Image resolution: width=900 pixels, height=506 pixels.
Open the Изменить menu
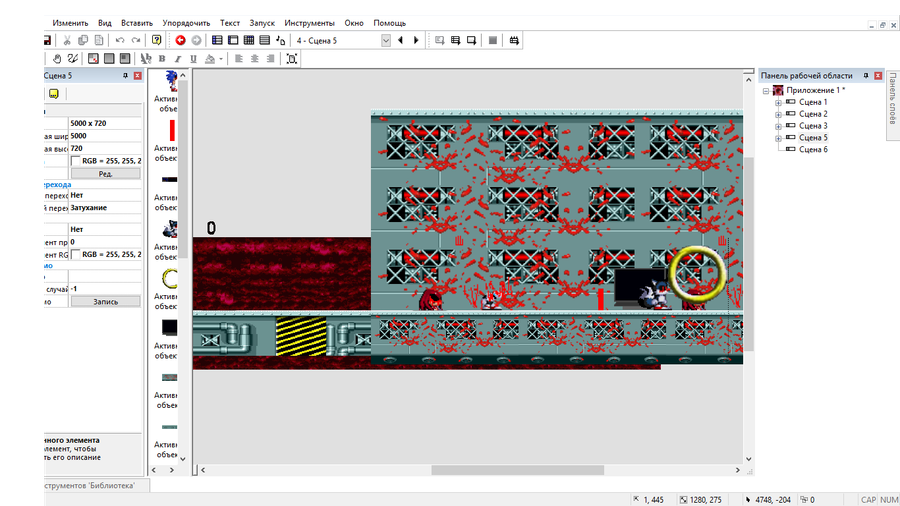click(x=70, y=23)
